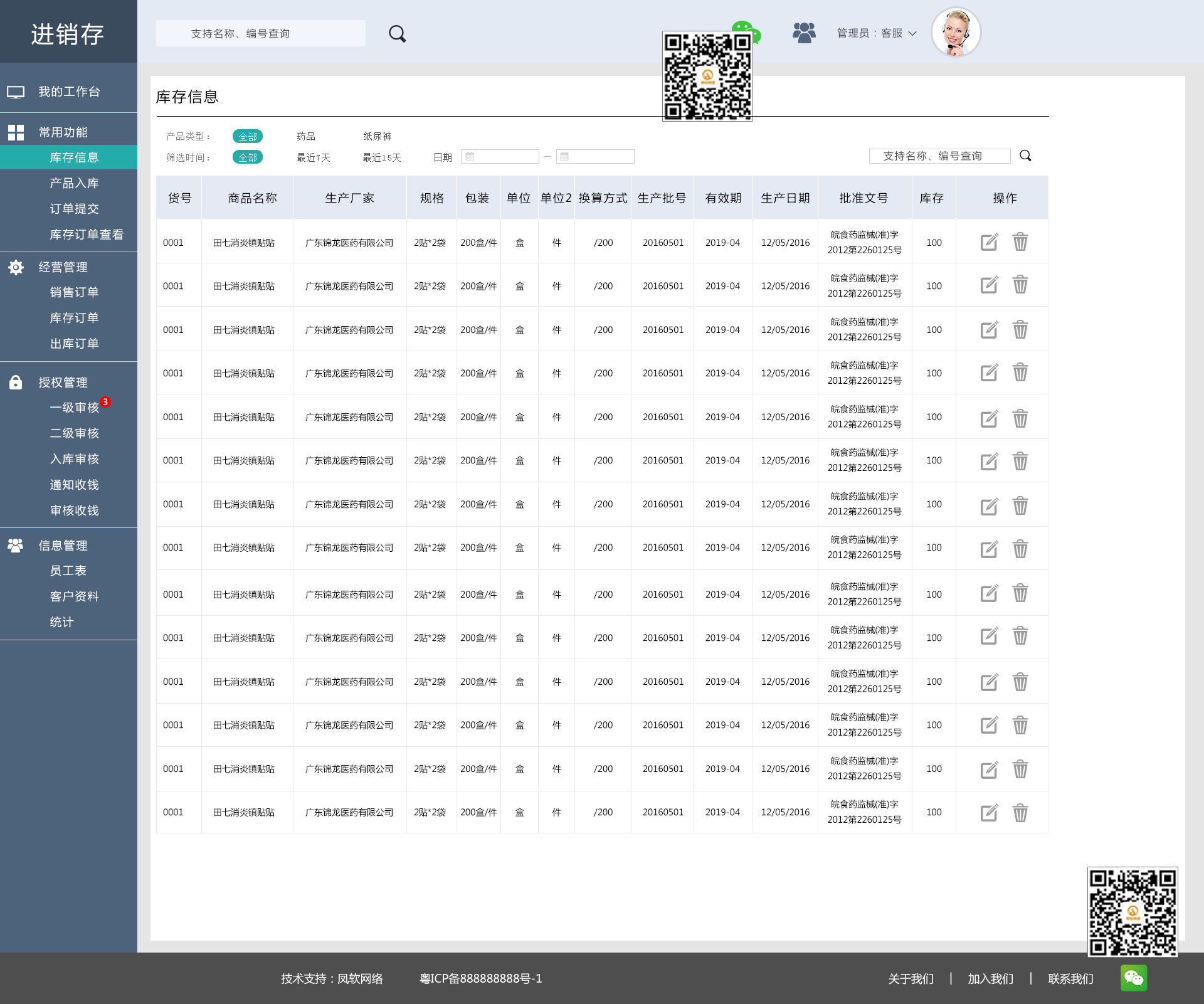Click the green WeChat icon in footer
This screenshot has height=1004, width=1204.
click(1134, 978)
